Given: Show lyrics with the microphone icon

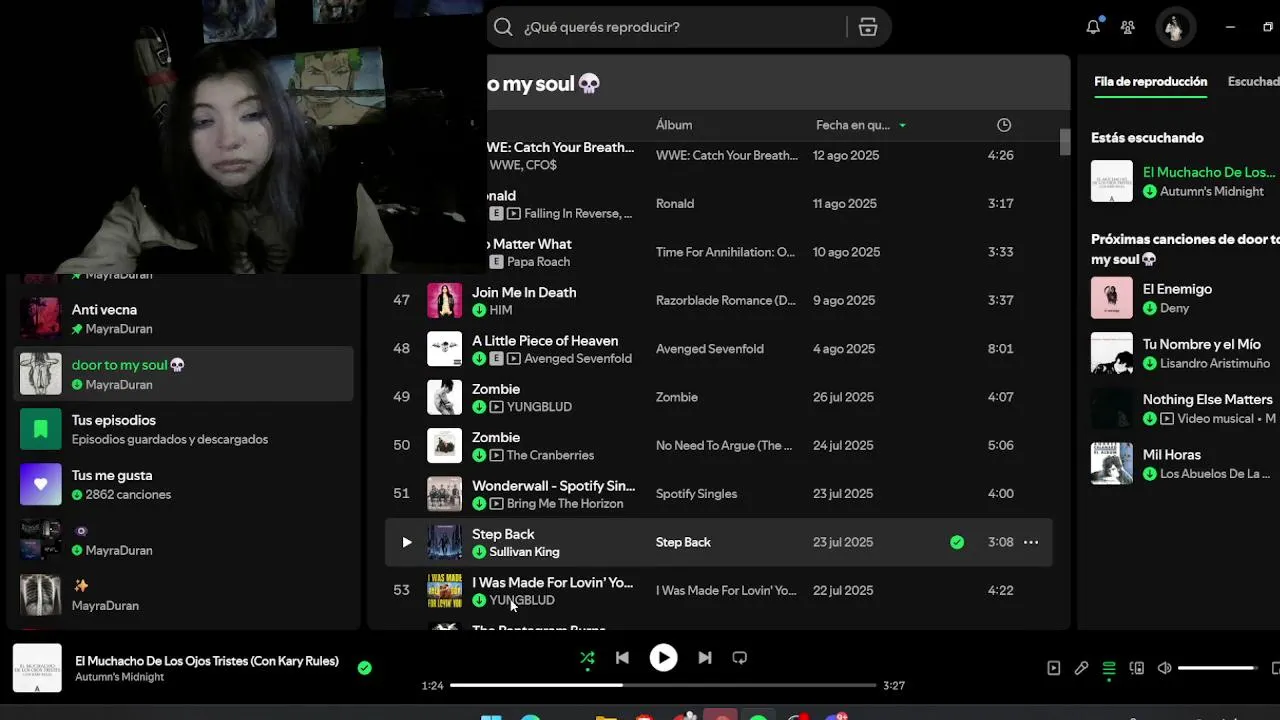Looking at the screenshot, I should pyautogui.click(x=1081, y=668).
